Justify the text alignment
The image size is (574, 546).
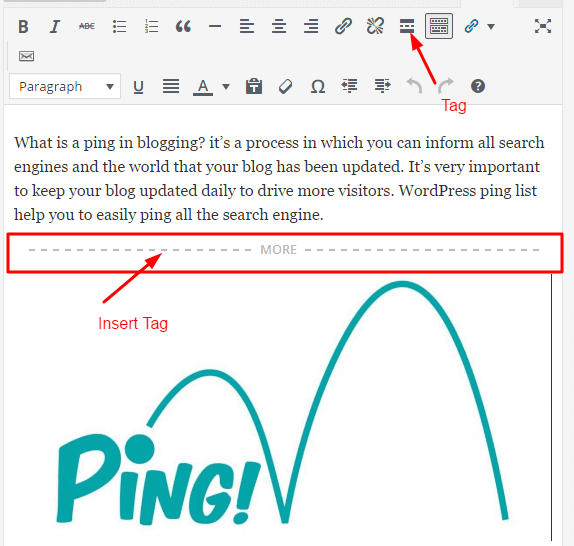coord(171,86)
